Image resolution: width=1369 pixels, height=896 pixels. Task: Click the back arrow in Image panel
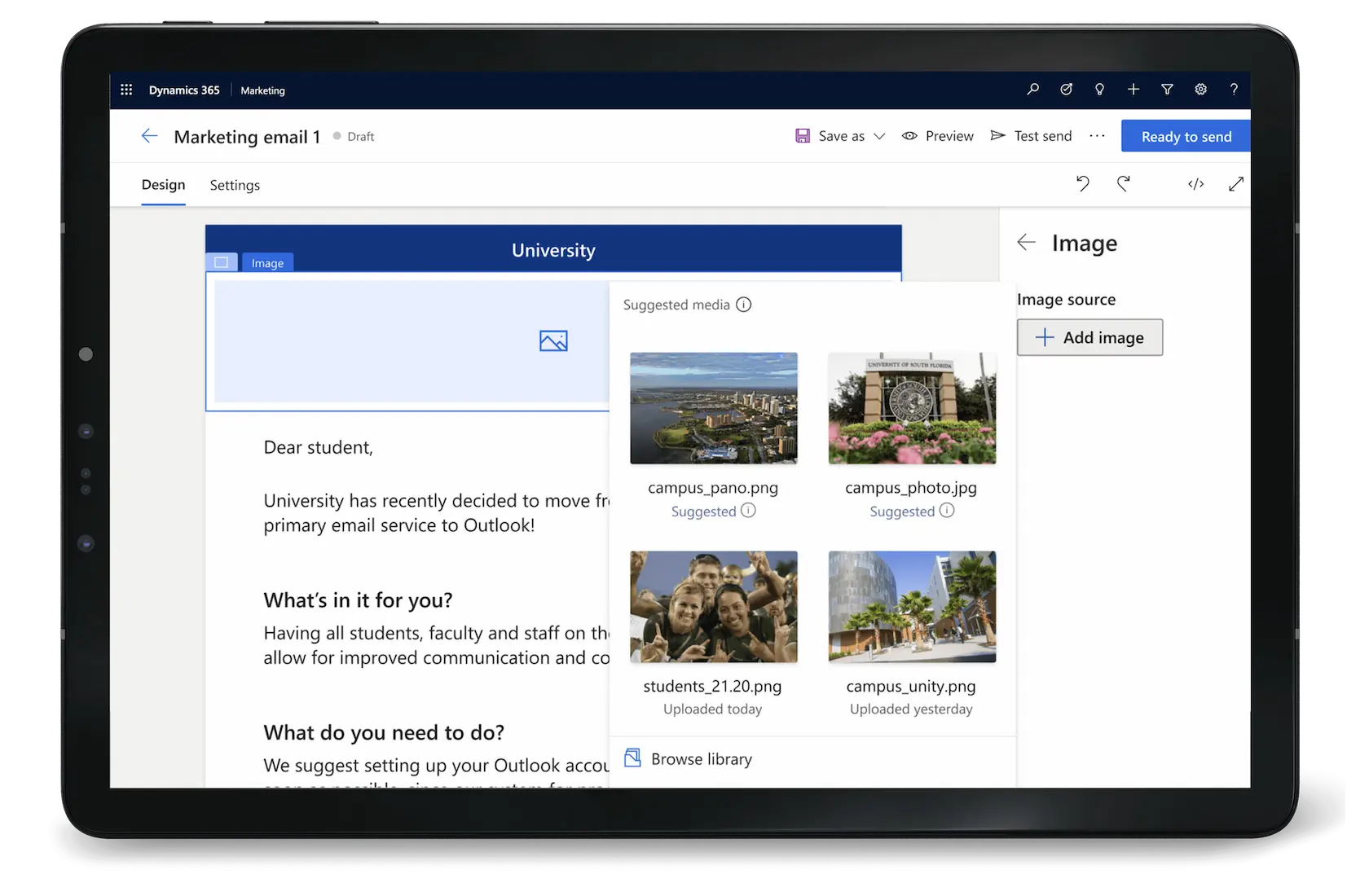[1026, 242]
